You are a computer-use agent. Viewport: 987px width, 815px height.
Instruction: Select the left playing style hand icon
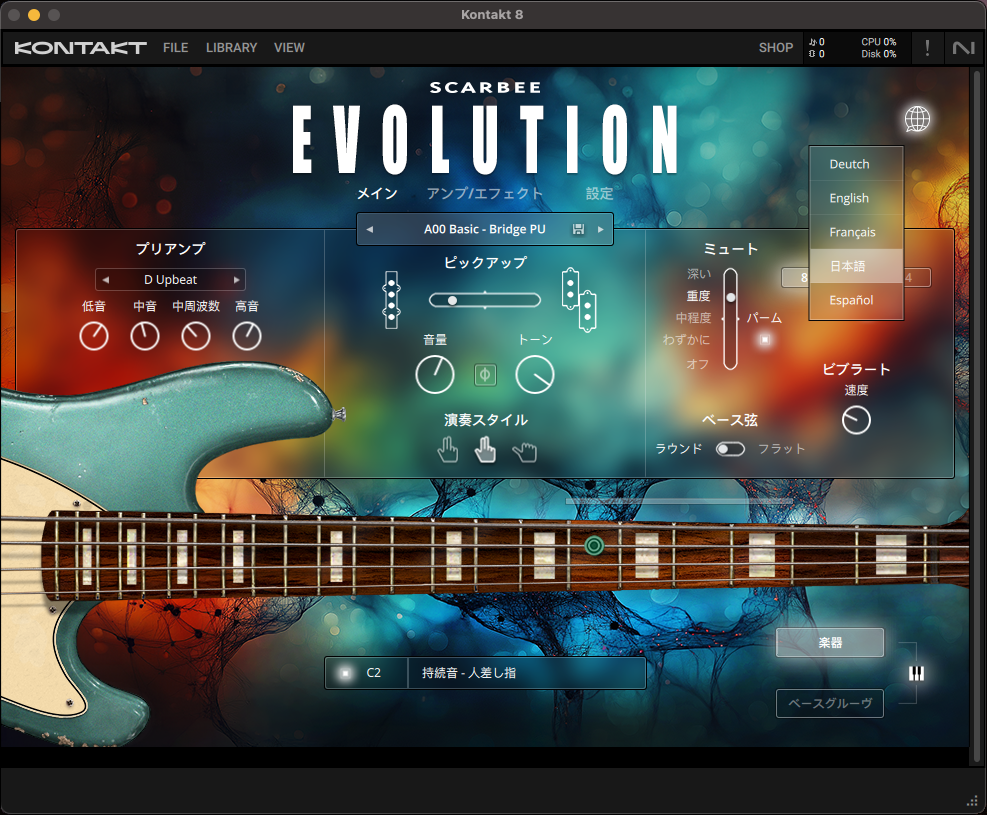[x=447, y=452]
